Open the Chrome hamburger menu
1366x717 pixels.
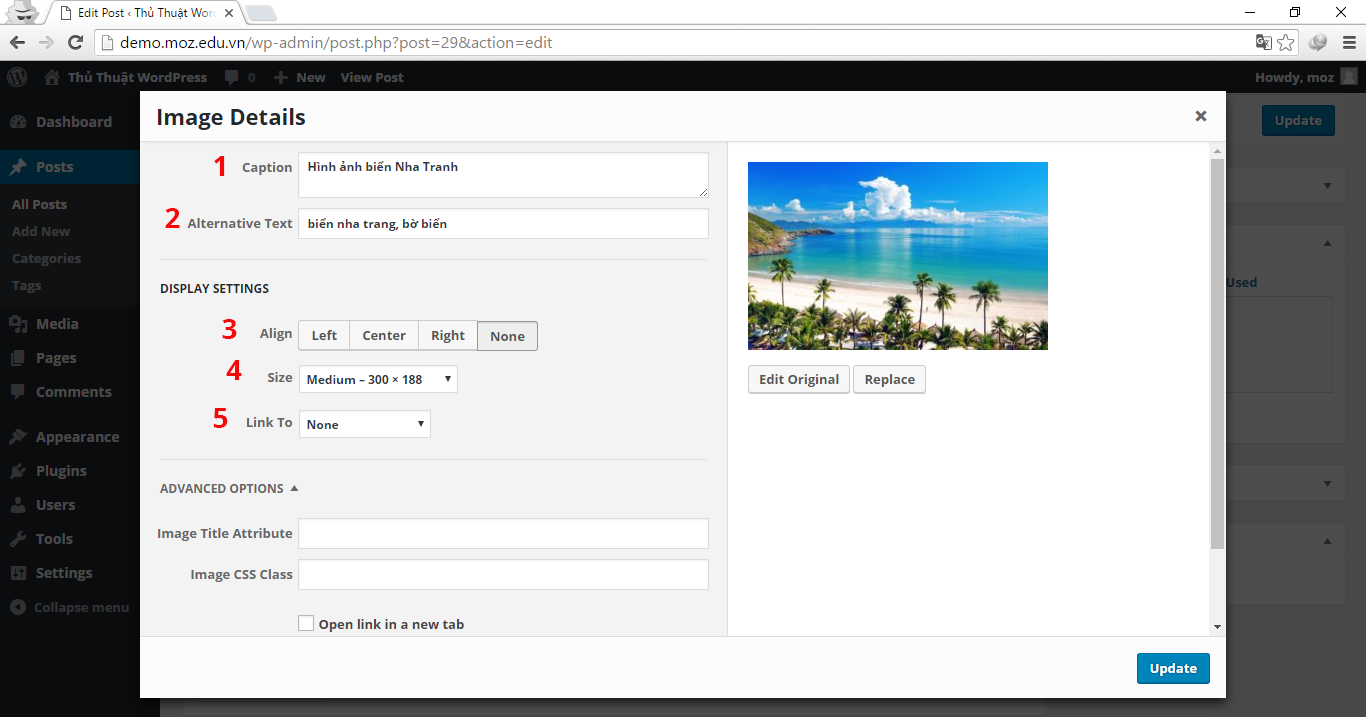(1348, 43)
